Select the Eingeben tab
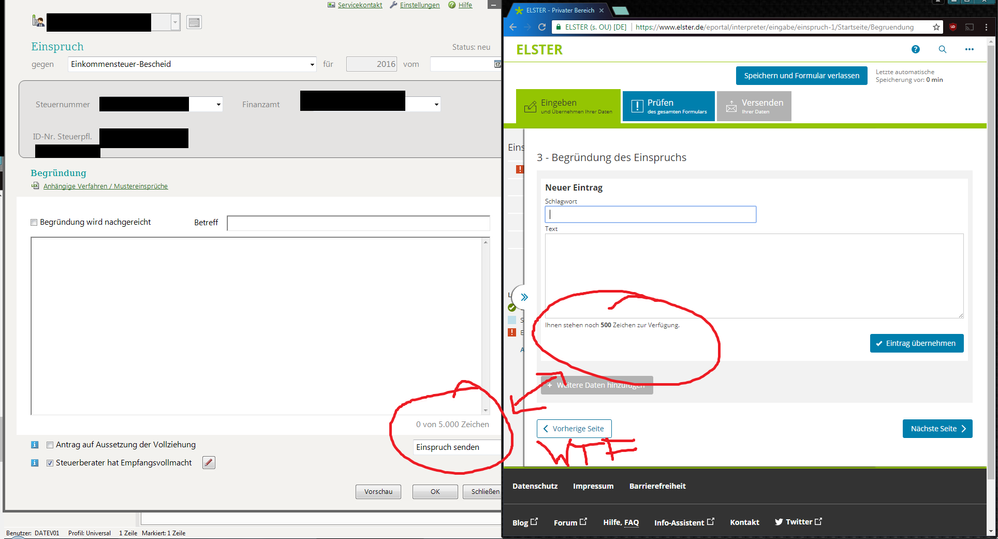Screen dimensions: 998x539 568,106
